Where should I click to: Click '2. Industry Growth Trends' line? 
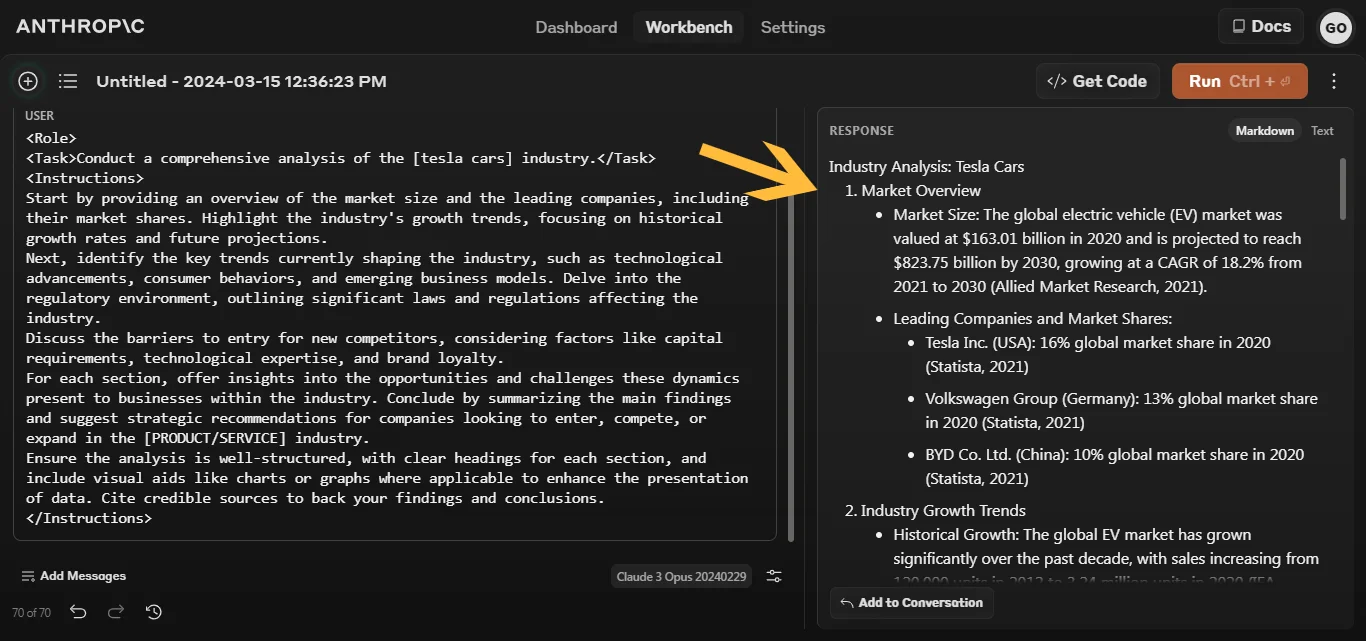tap(935, 511)
